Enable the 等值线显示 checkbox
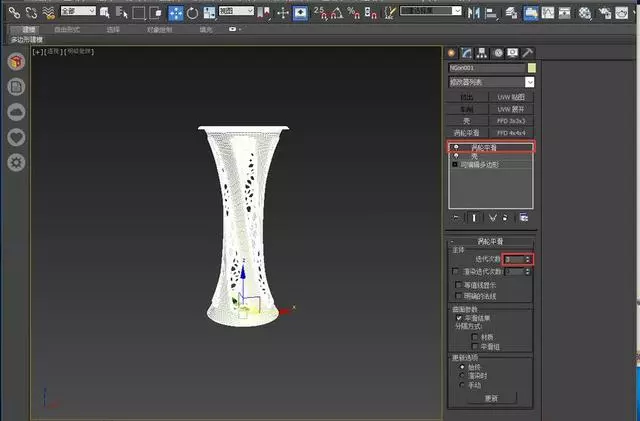 (x=457, y=284)
